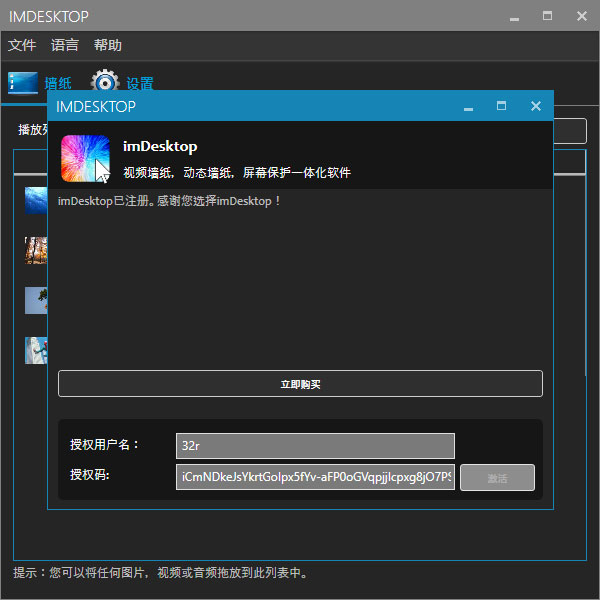Viewport: 600px width, 600px height.
Task: Select the snowy figure wallpaper thumbnail
Action: pyautogui.click(x=36, y=351)
